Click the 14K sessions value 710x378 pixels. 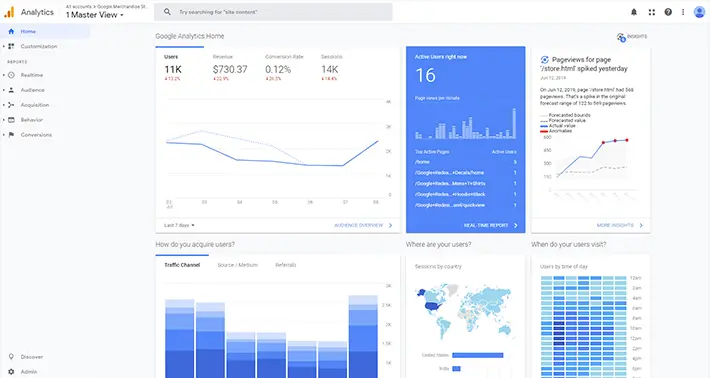[330, 70]
